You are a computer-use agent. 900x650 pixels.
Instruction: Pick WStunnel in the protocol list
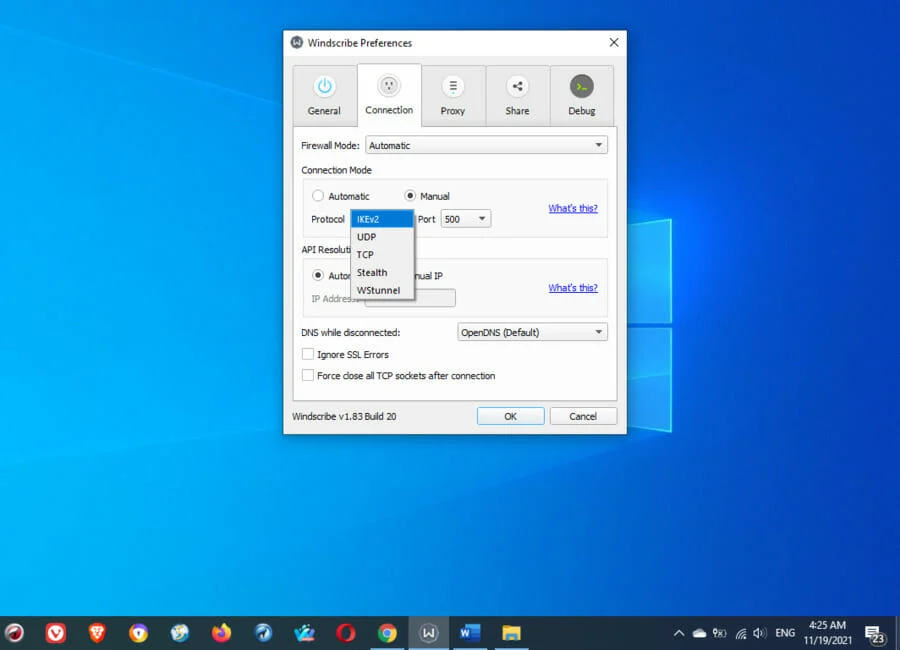(381, 290)
